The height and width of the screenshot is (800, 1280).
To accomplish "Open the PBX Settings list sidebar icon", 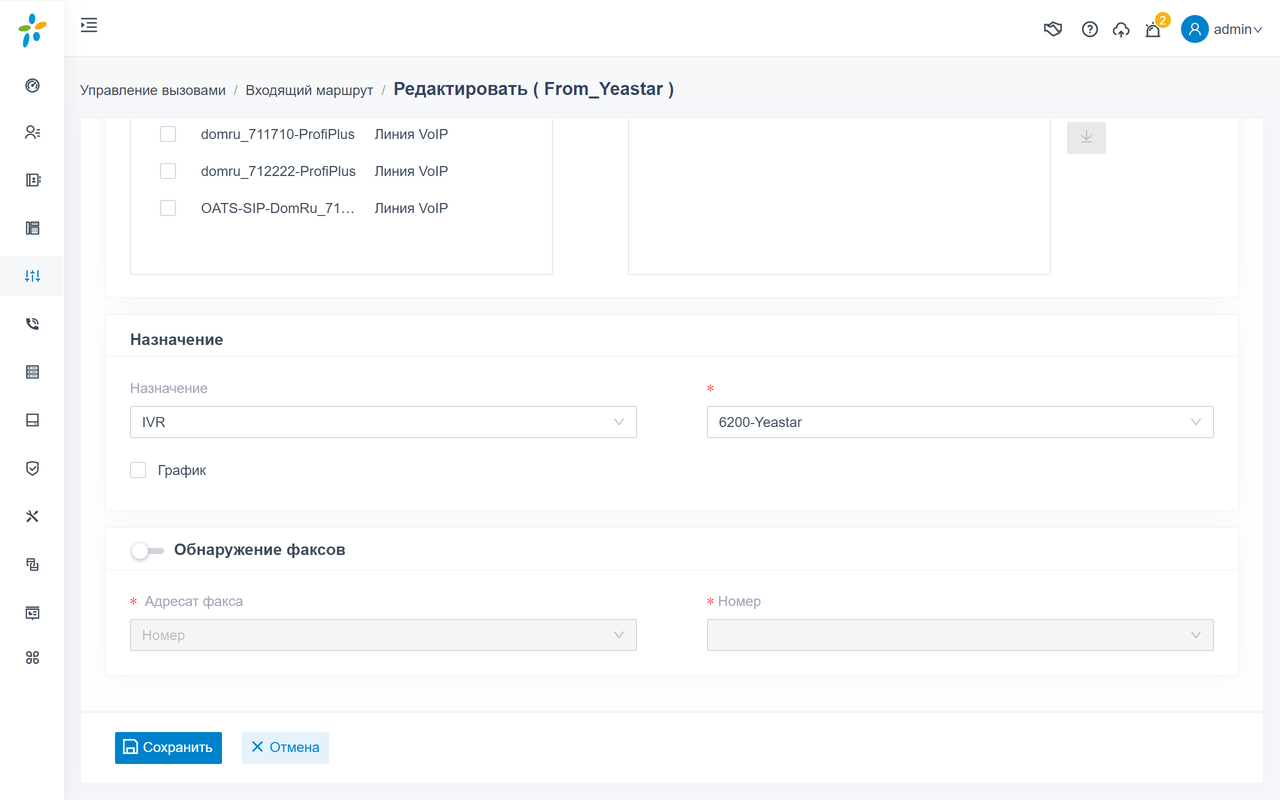I will coord(32,372).
